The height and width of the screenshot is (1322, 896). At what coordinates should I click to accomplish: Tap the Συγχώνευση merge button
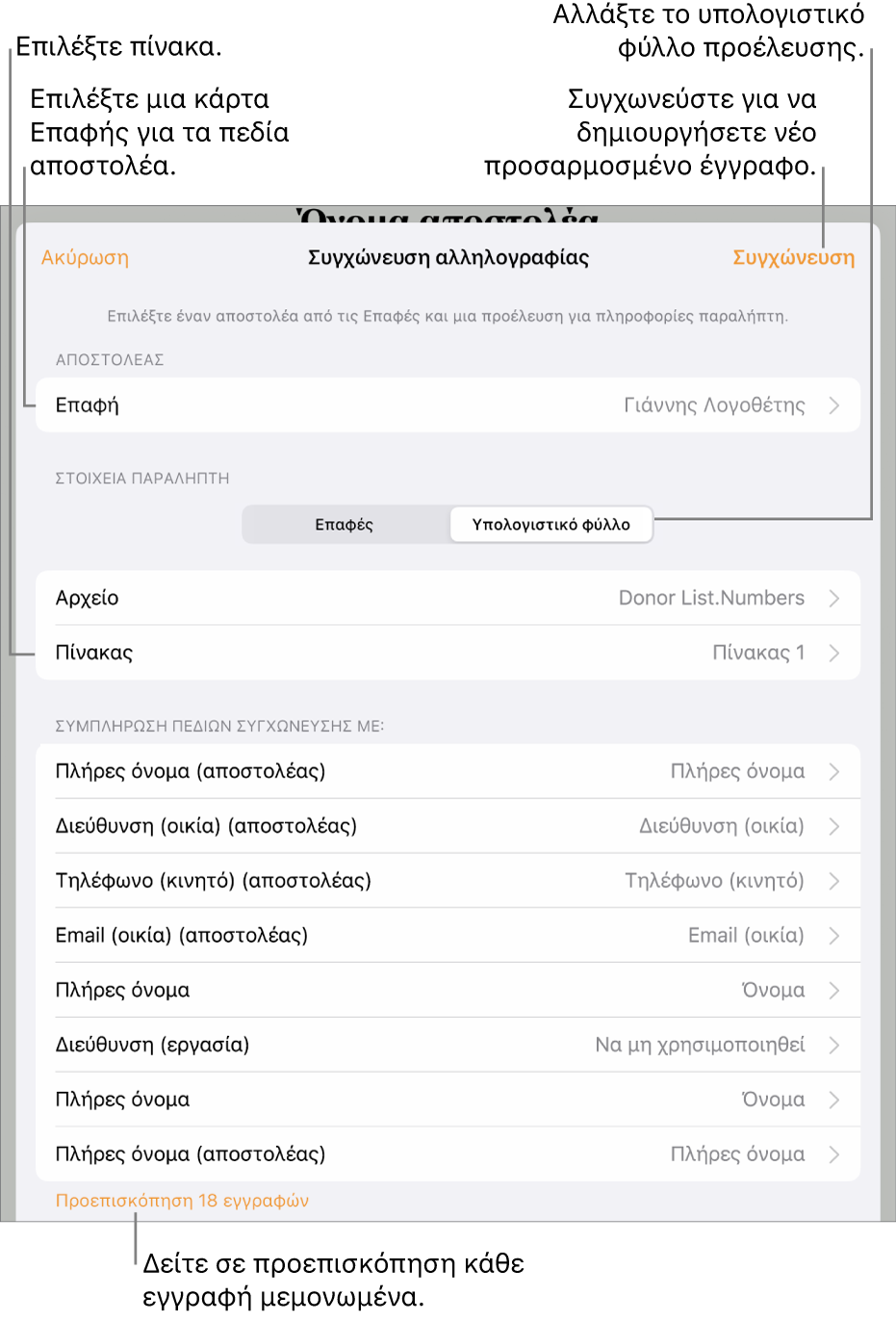[x=793, y=258]
